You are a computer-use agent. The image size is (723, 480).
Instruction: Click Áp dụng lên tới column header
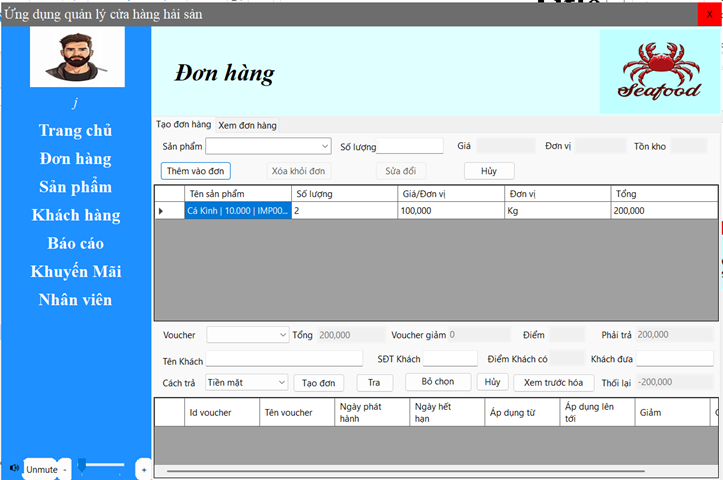point(598,413)
